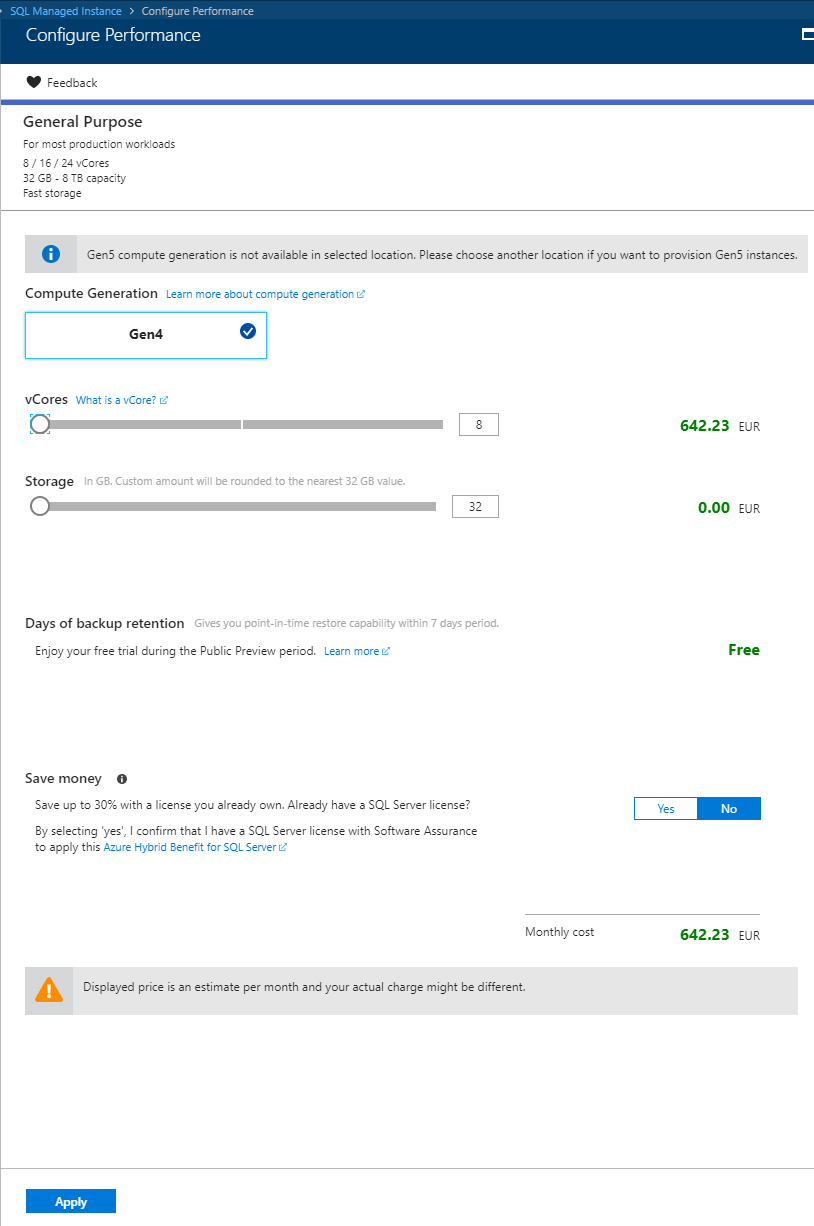814x1226 pixels.
Task: Click the blue info icon in Gen5 notice
Action: click(x=51, y=254)
